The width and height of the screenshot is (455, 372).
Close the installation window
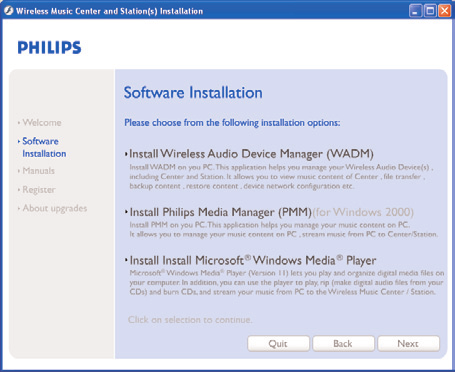tap(445, 11)
